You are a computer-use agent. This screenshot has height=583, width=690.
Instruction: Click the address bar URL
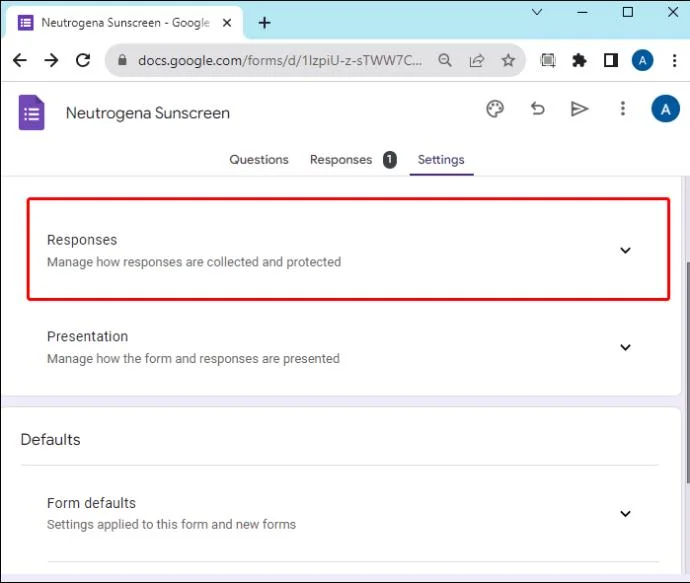point(280,60)
